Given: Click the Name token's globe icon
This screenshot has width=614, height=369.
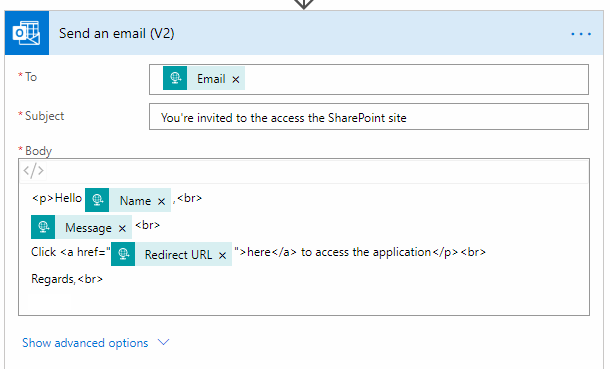Looking at the screenshot, I should [97, 200].
